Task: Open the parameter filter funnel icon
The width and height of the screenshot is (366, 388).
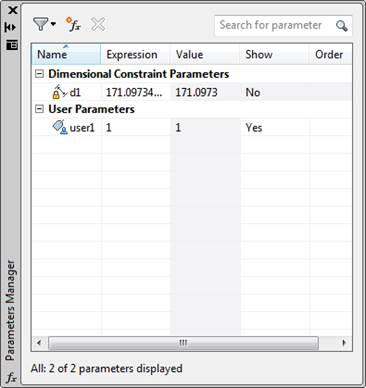Action: (41, 24)
